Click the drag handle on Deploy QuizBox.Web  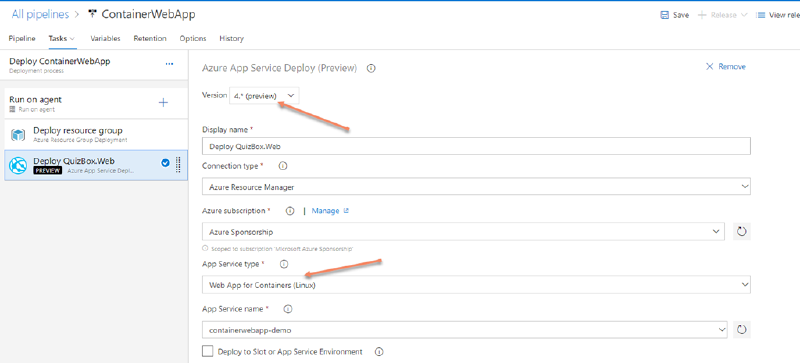click(x=178, y=164)
